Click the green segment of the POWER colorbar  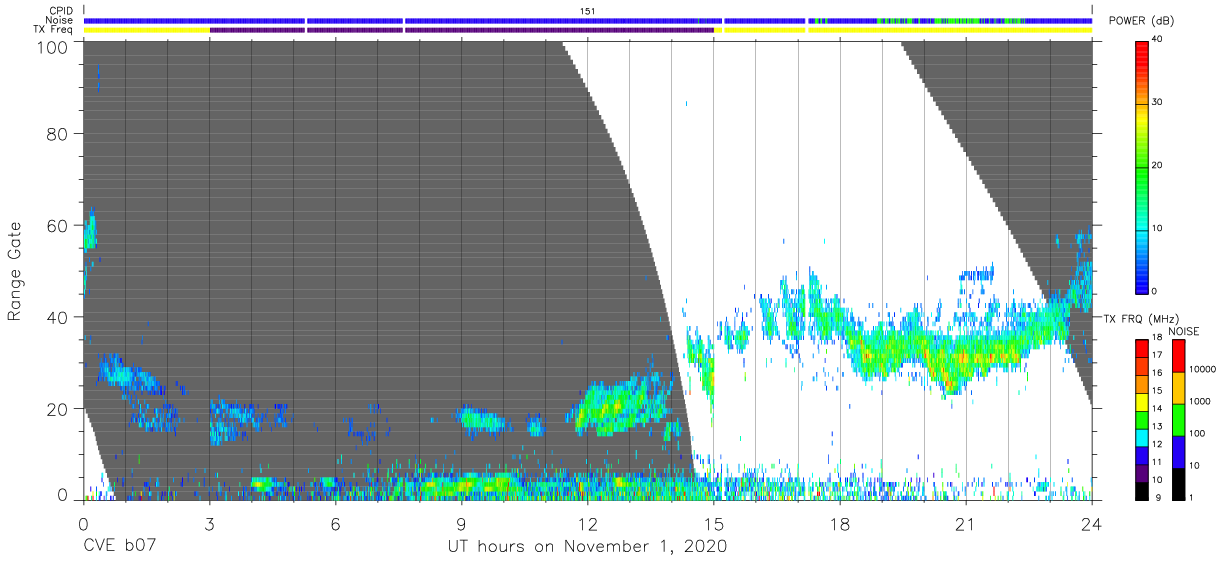pos(1142,170)
